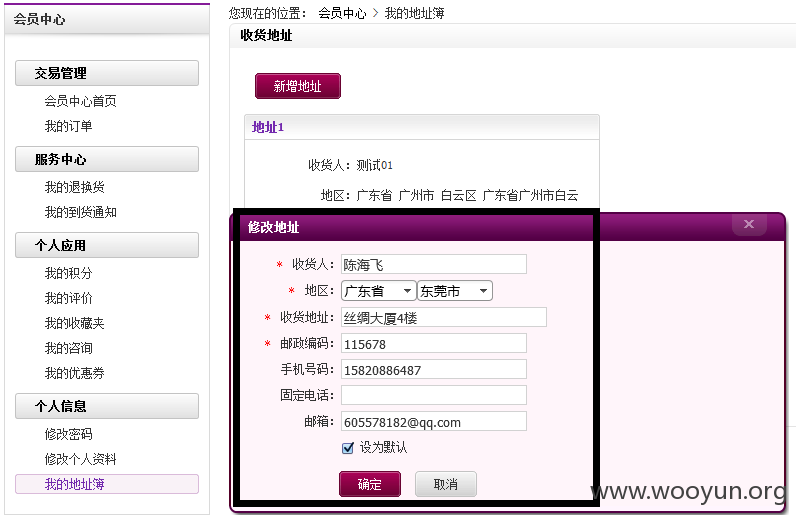
Task: Focus the 手机号码 mobile number field
Action: (x=434, y=370)
